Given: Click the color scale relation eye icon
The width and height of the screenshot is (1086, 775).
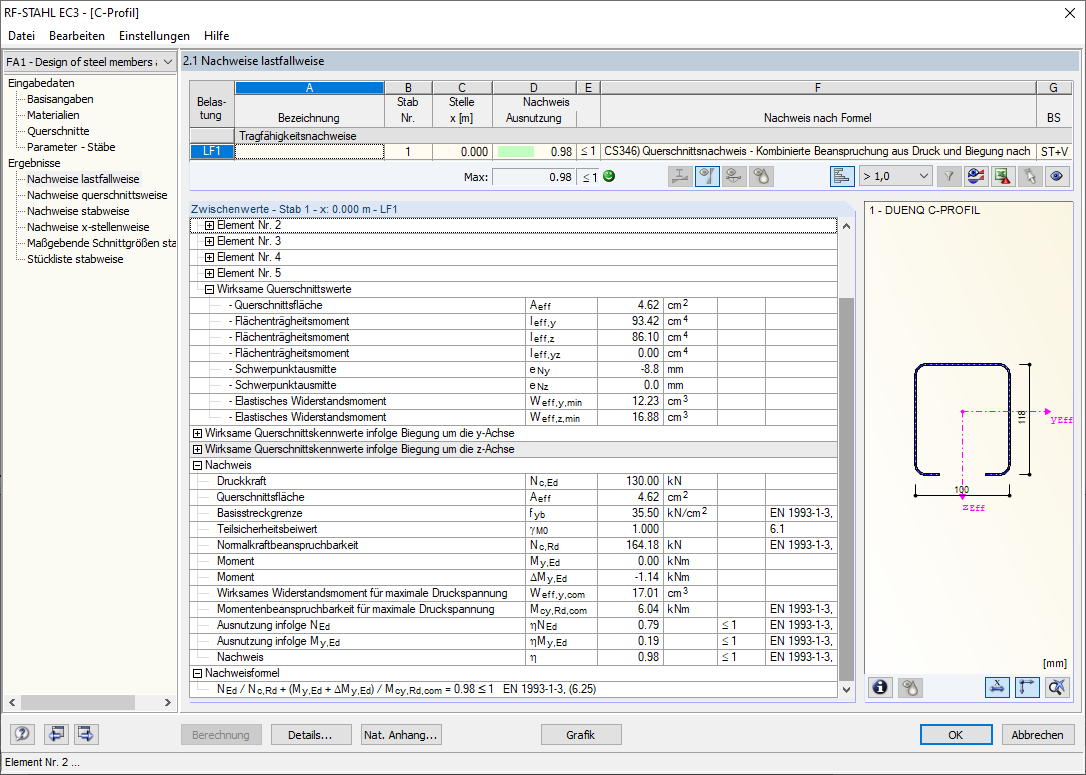Looking at the screenshot, I should (x=976, y=177).
